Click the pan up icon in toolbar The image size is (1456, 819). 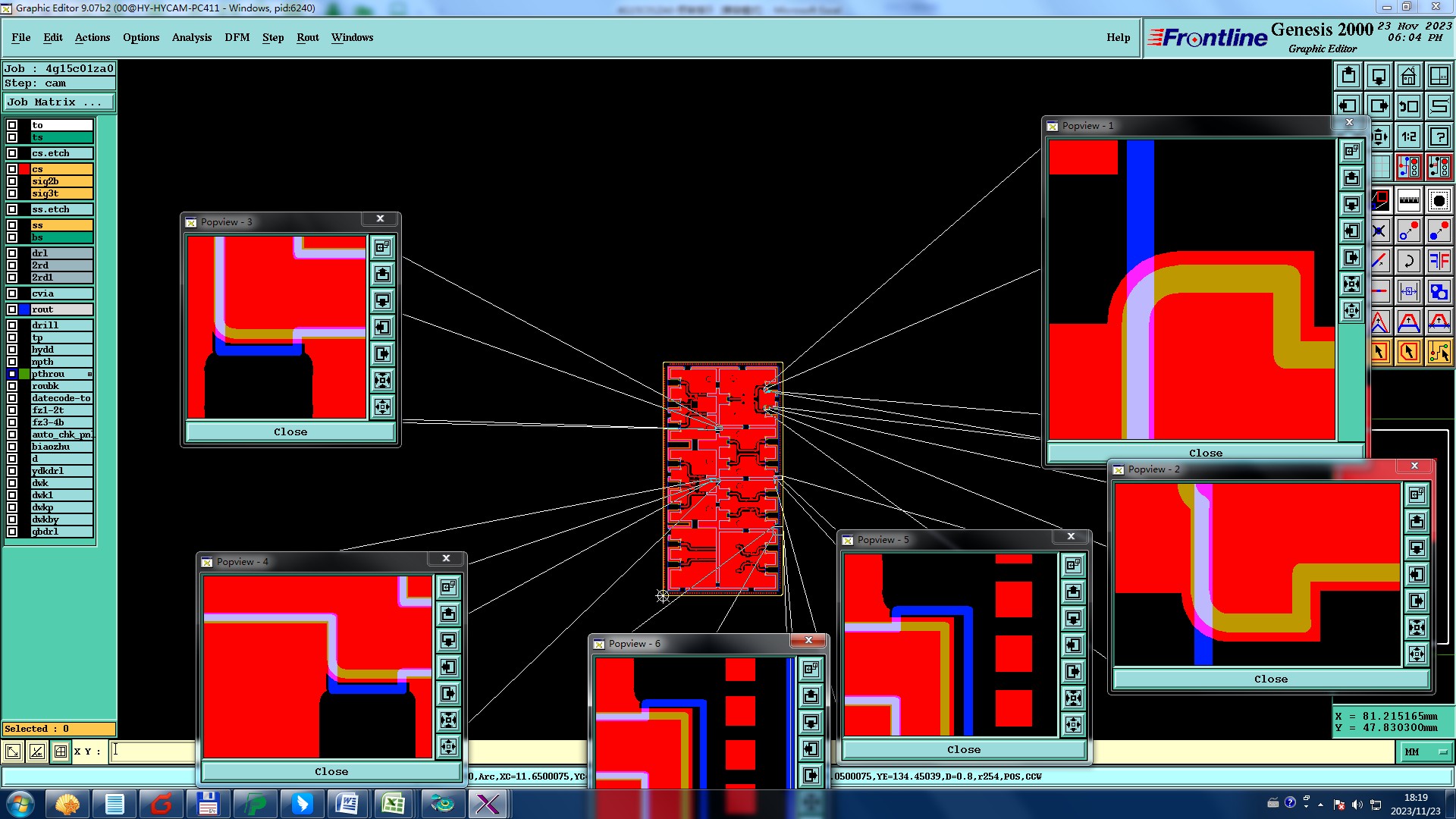click(1348, 76)
